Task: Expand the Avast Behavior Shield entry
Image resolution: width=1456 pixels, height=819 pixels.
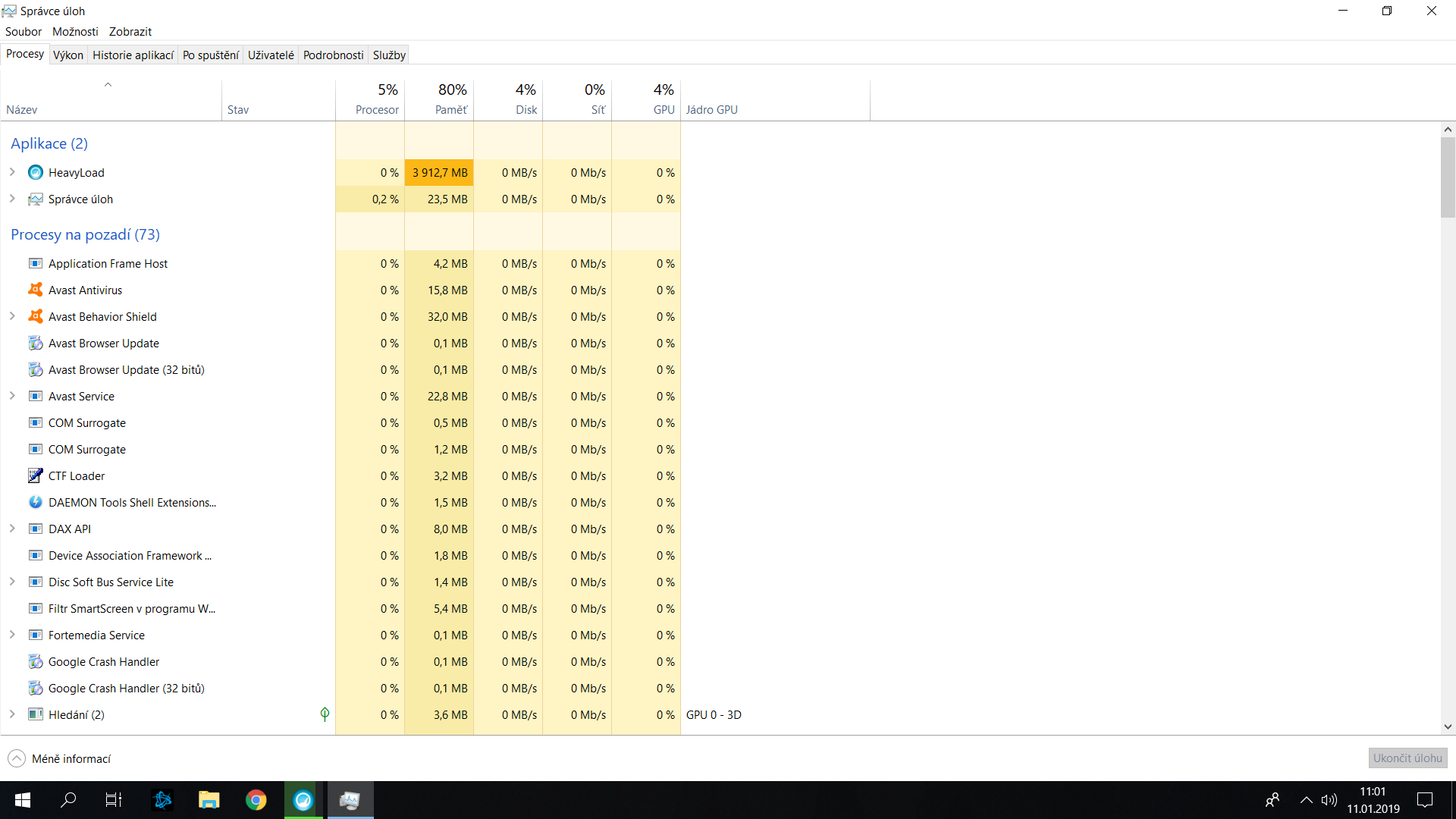Action: point(12,317)
